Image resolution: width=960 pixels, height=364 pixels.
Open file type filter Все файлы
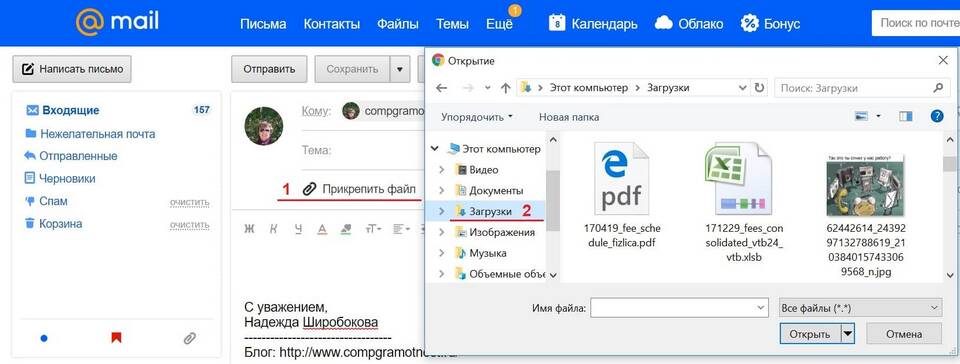[859, 307]
